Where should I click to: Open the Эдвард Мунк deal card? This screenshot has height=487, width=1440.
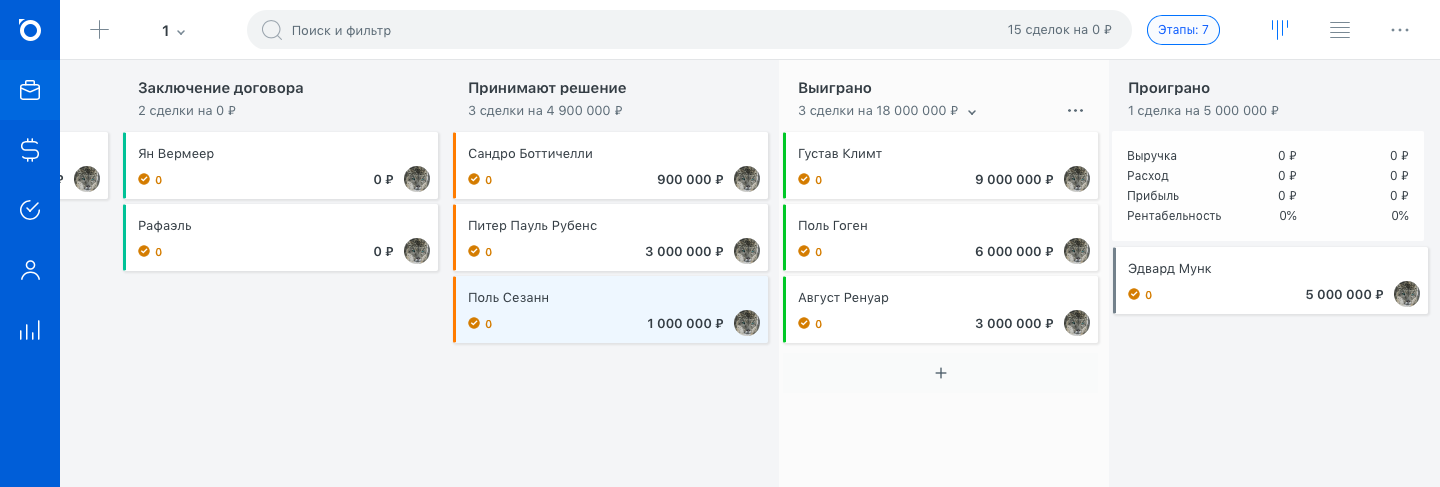pos(1270,281)
